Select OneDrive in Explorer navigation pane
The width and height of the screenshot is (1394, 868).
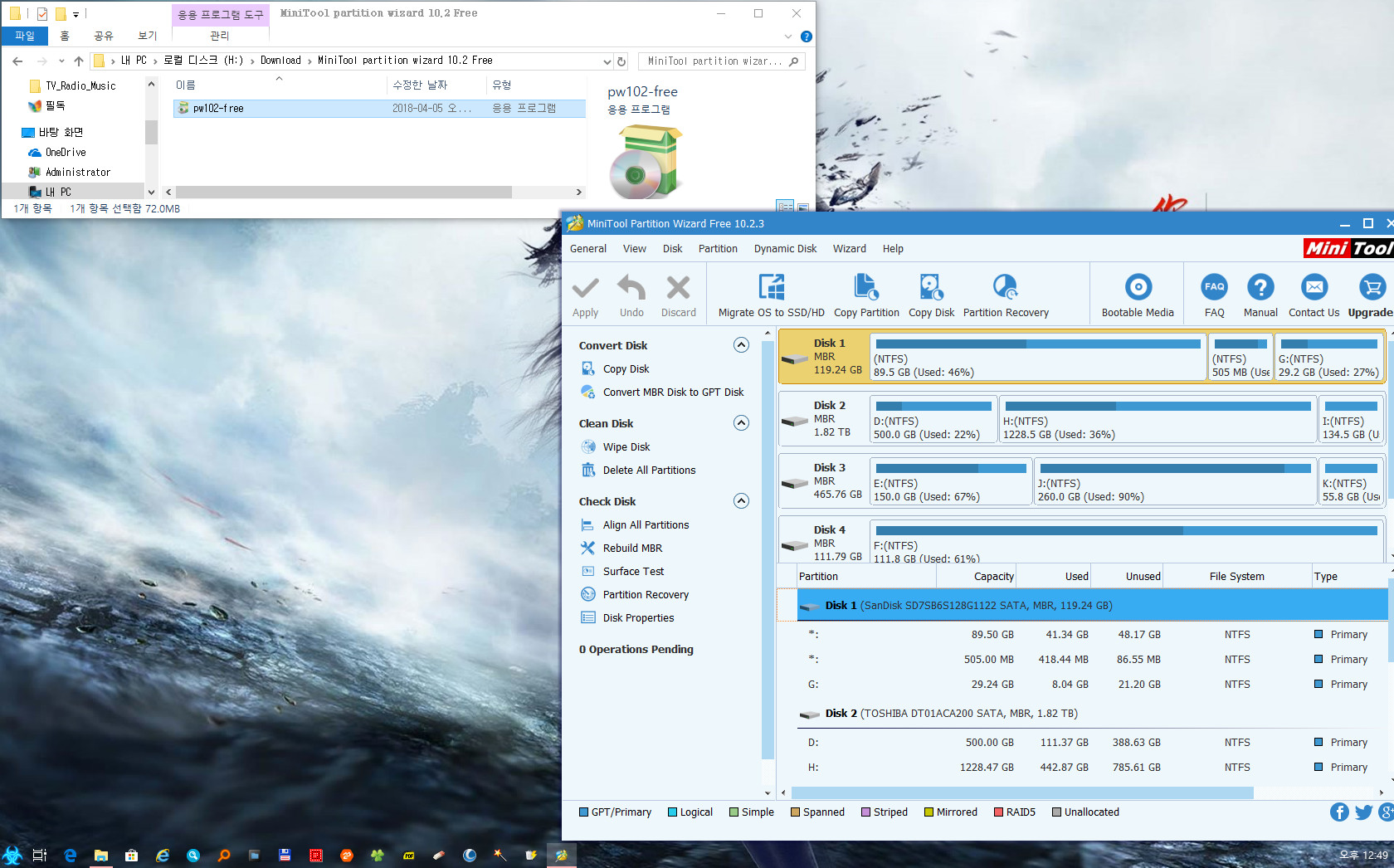tap(65, 153)
